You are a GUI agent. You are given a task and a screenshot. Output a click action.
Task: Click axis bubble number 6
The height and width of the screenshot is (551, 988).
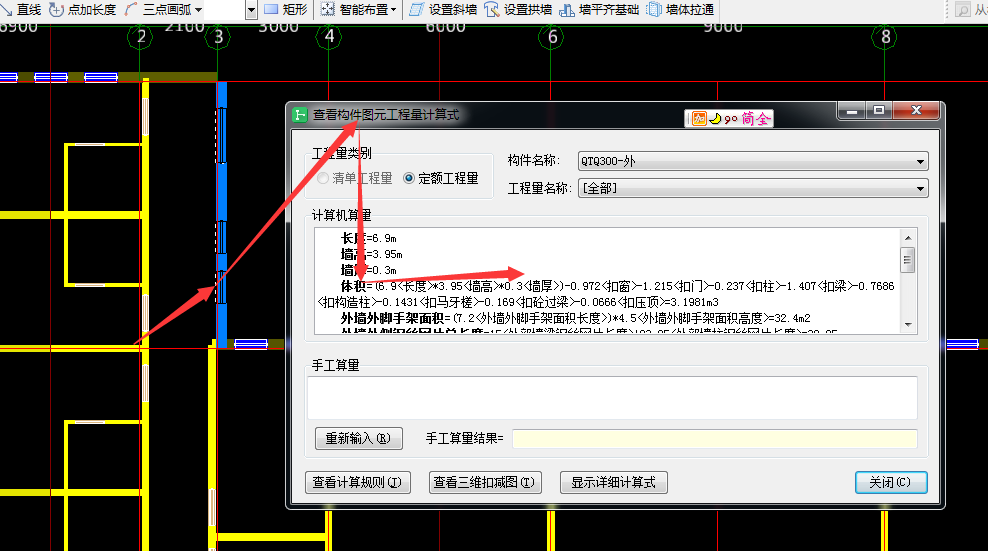point(551,37)
